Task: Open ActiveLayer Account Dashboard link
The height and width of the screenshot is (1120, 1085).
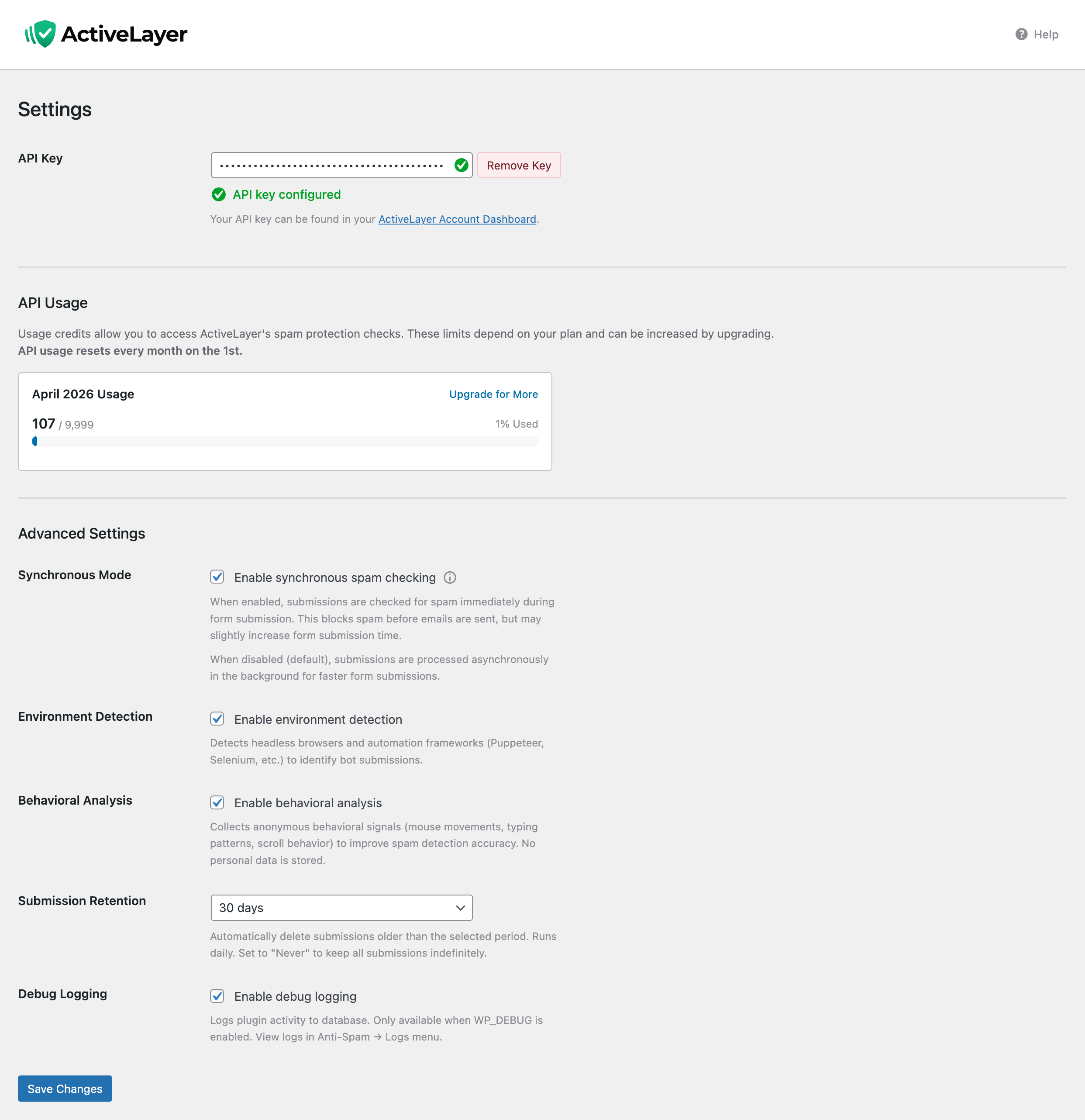Action: [x=457, y=219]
